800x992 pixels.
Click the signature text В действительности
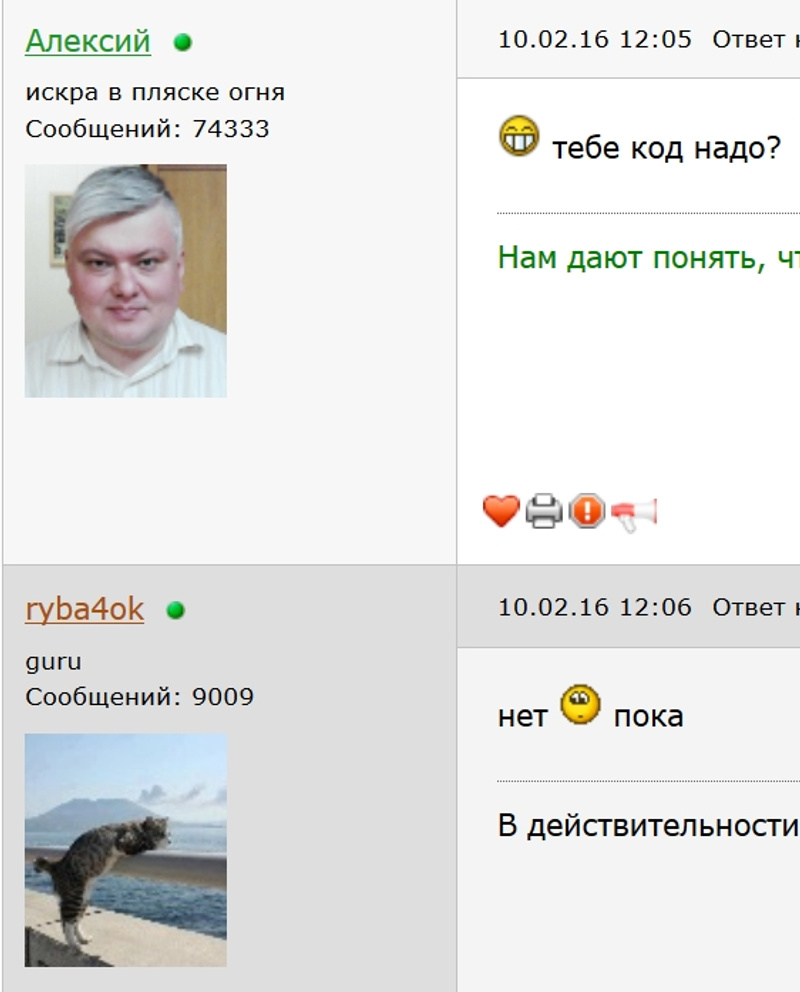649,826
